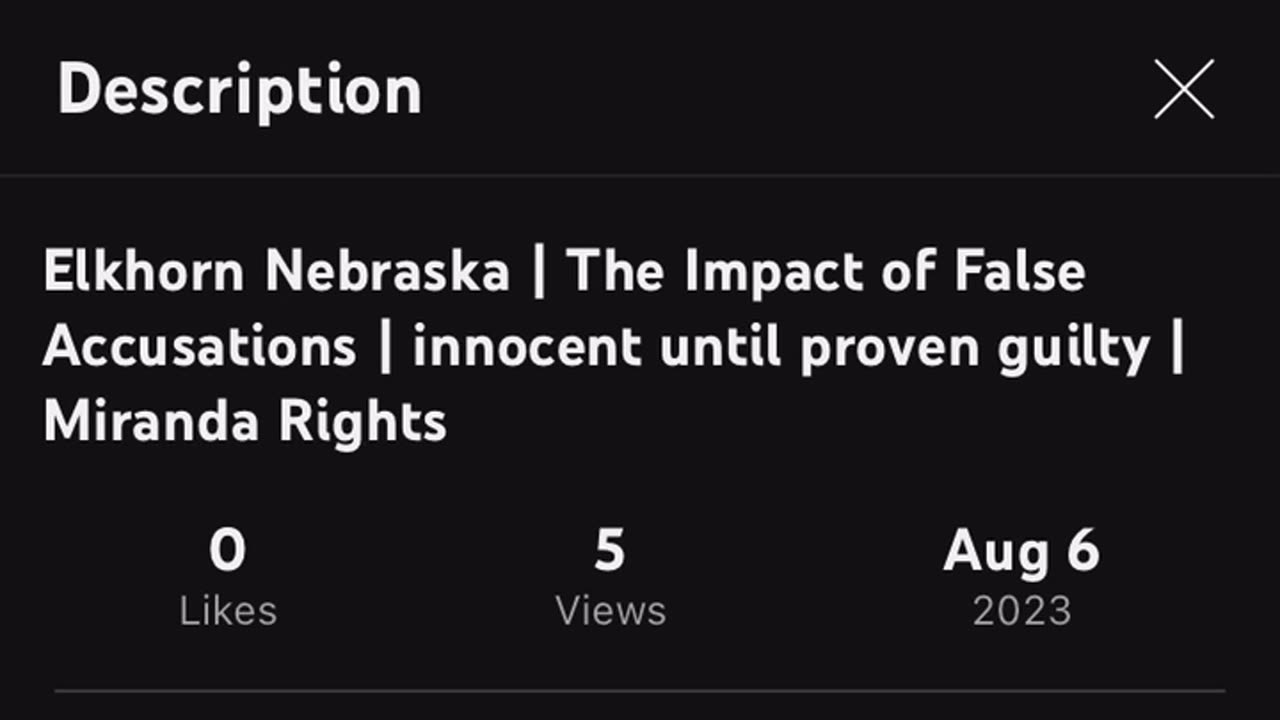
Task: Click the Description heading
Action: click(240, 90)
